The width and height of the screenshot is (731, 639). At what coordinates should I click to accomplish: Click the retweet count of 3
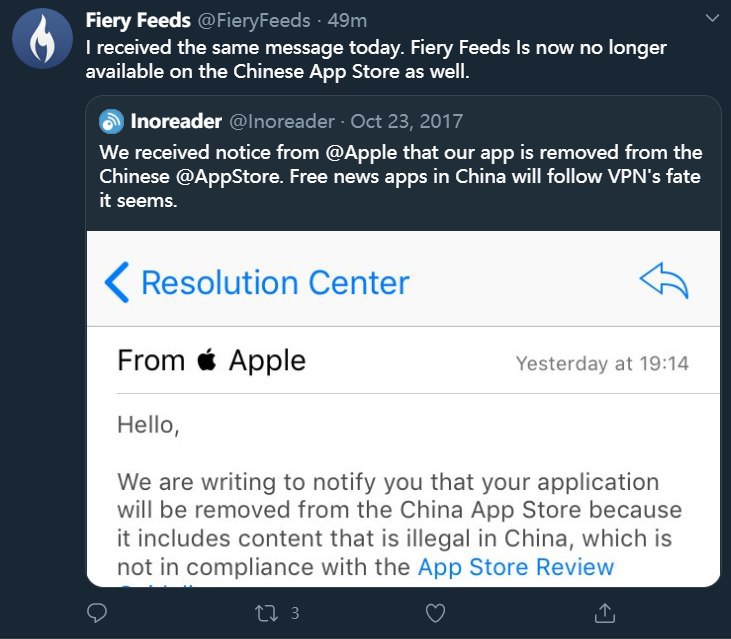coord(295,611)
